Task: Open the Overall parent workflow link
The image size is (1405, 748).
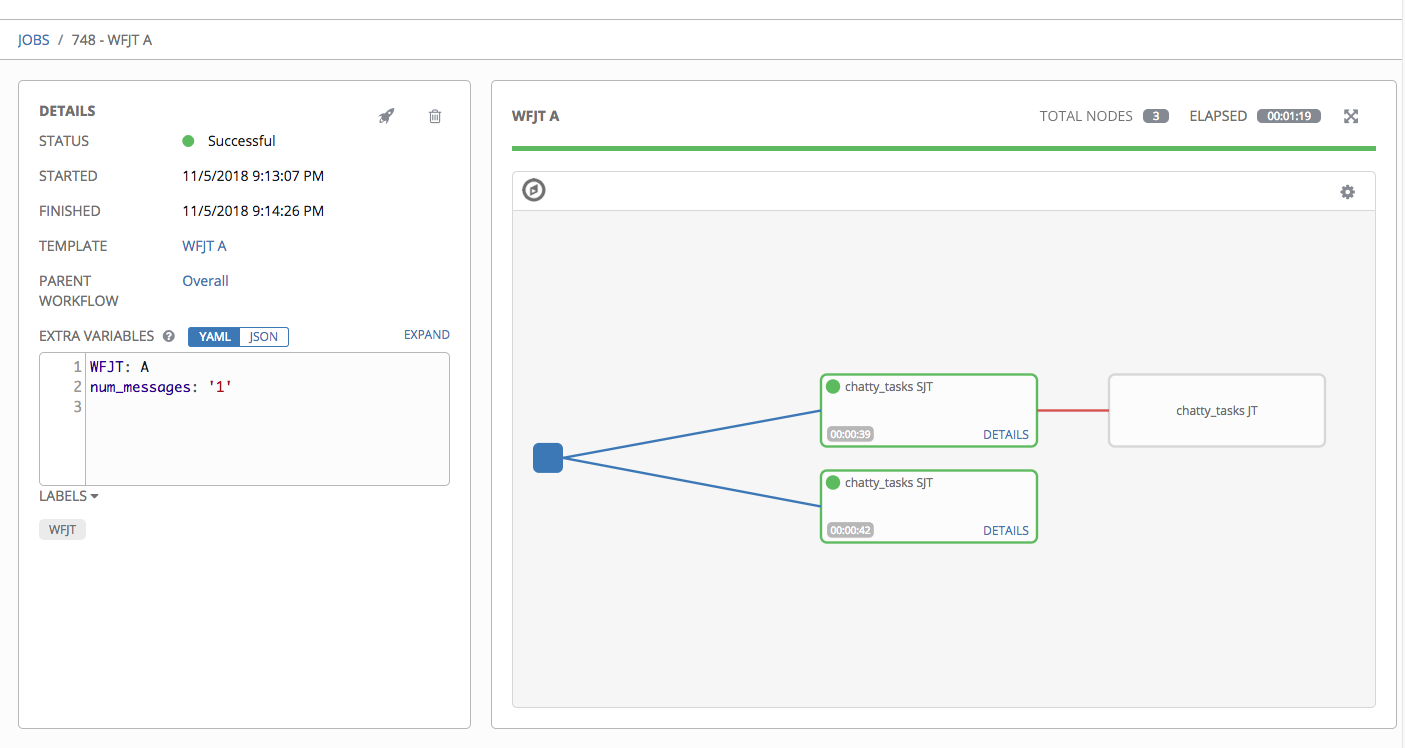Action: [x=205, y=281]
